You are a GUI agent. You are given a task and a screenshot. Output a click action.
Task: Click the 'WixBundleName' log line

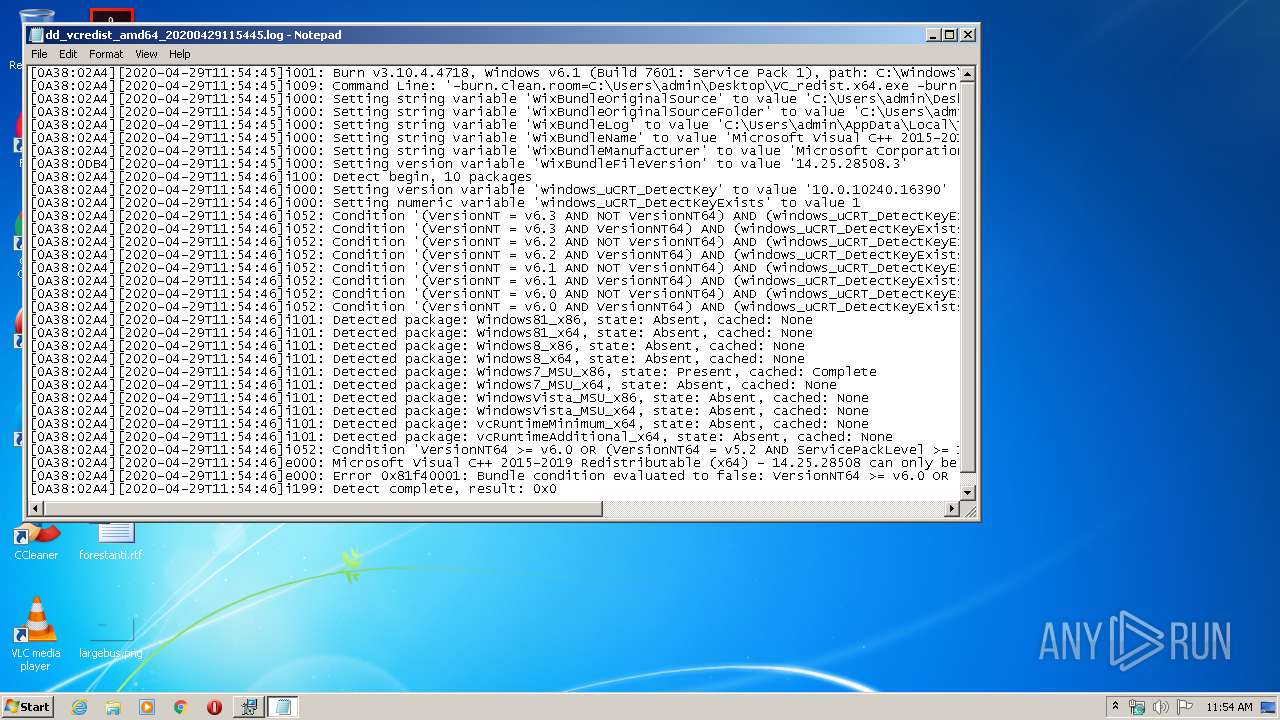pos(494,138)
